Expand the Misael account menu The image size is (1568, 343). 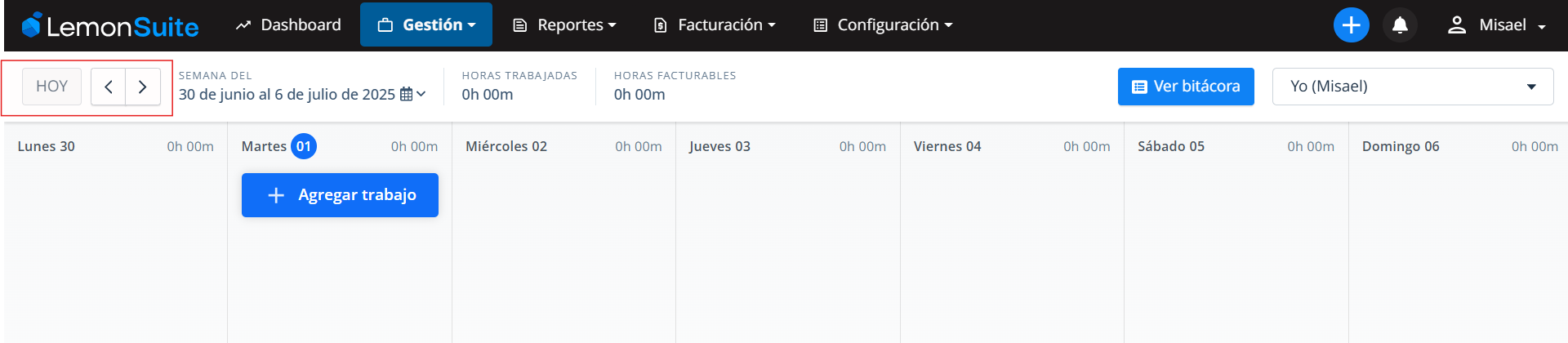(1496, 25)
